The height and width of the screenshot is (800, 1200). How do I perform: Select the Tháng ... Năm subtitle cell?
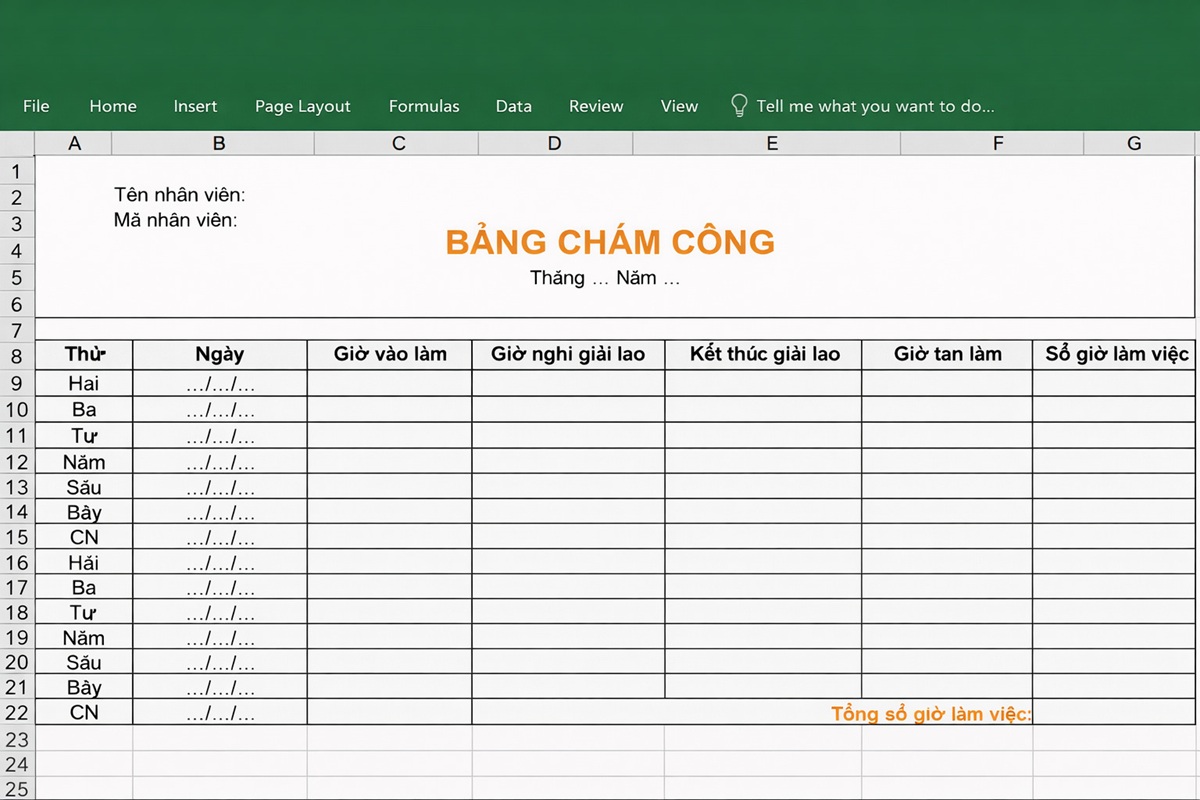tap(605, 278)
